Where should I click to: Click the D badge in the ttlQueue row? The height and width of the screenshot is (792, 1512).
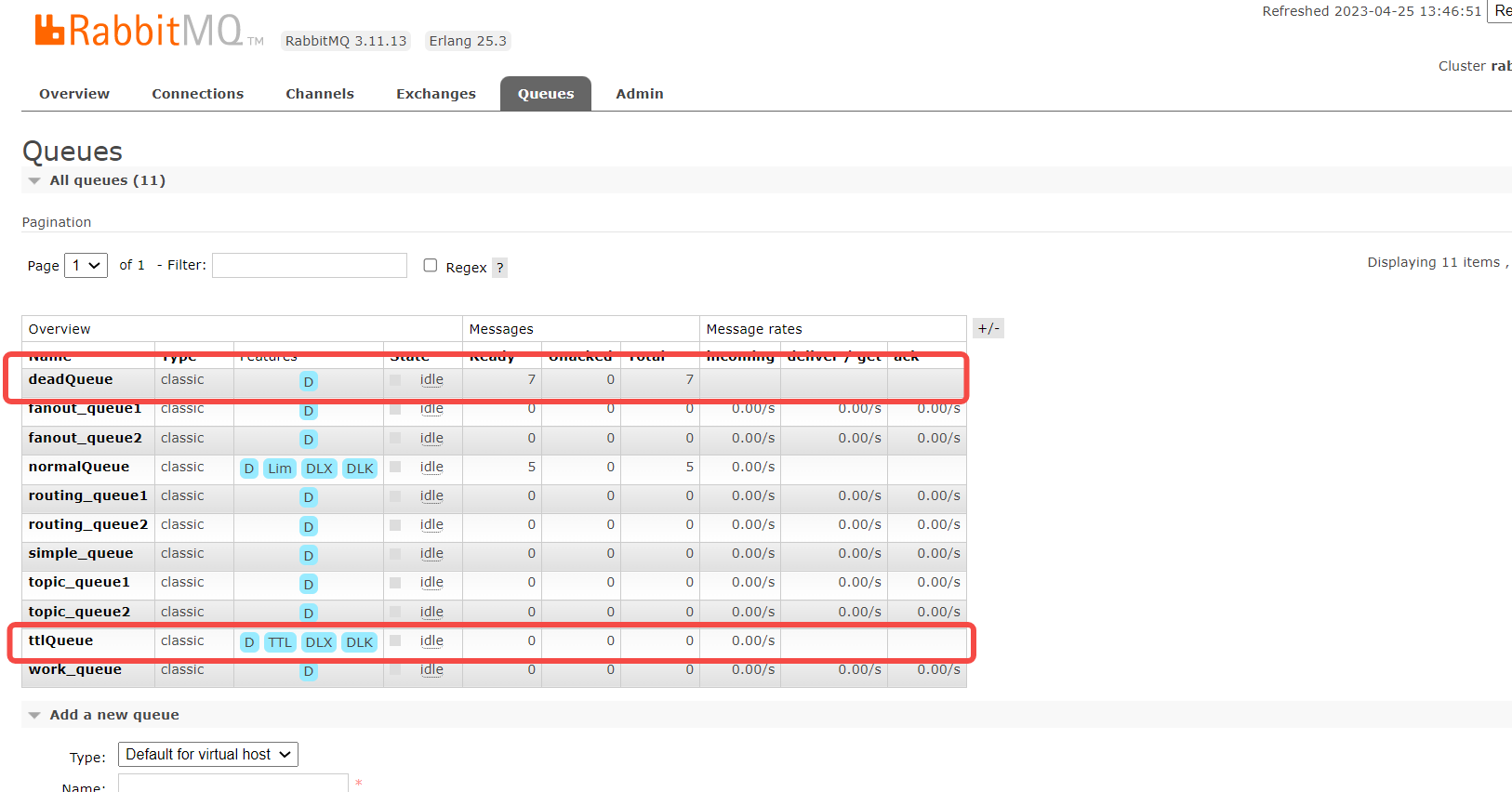click(x=249, y=642)
